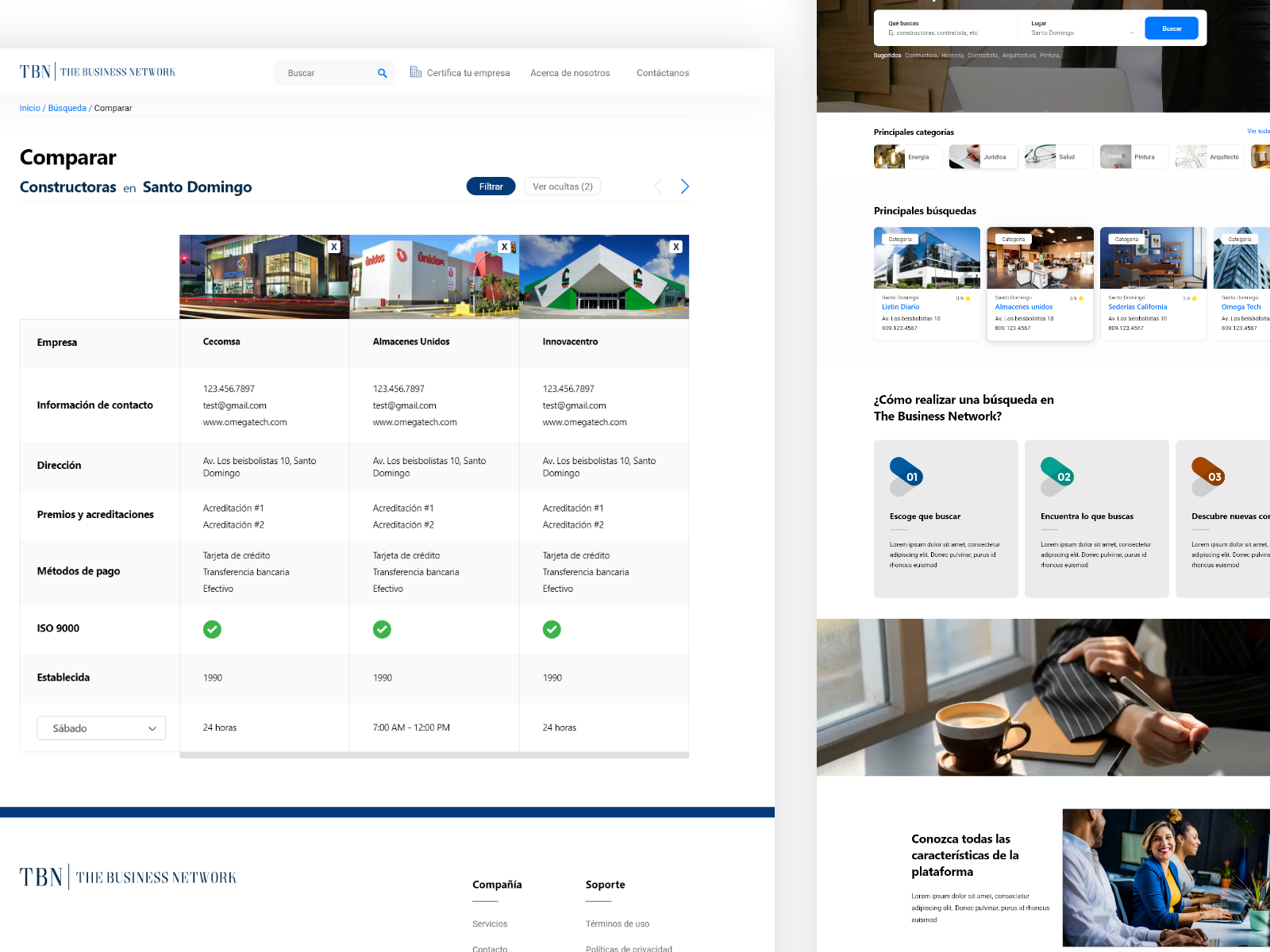
Task: Click Ver todas categories link
Action: point(1258,132)
